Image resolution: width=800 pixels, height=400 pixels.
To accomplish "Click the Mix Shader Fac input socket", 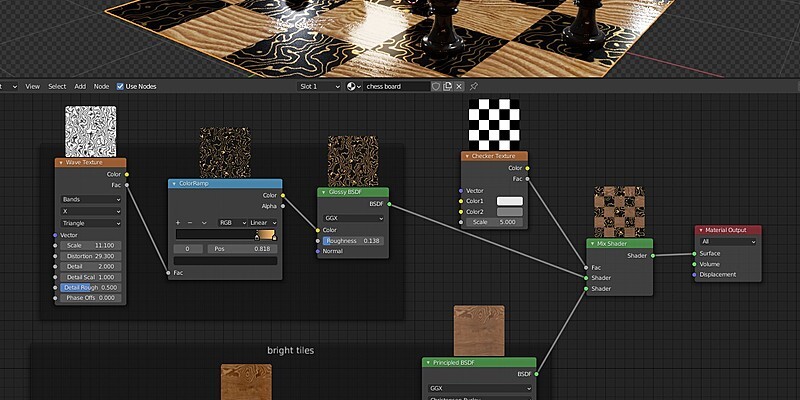I will pos(586,268).
